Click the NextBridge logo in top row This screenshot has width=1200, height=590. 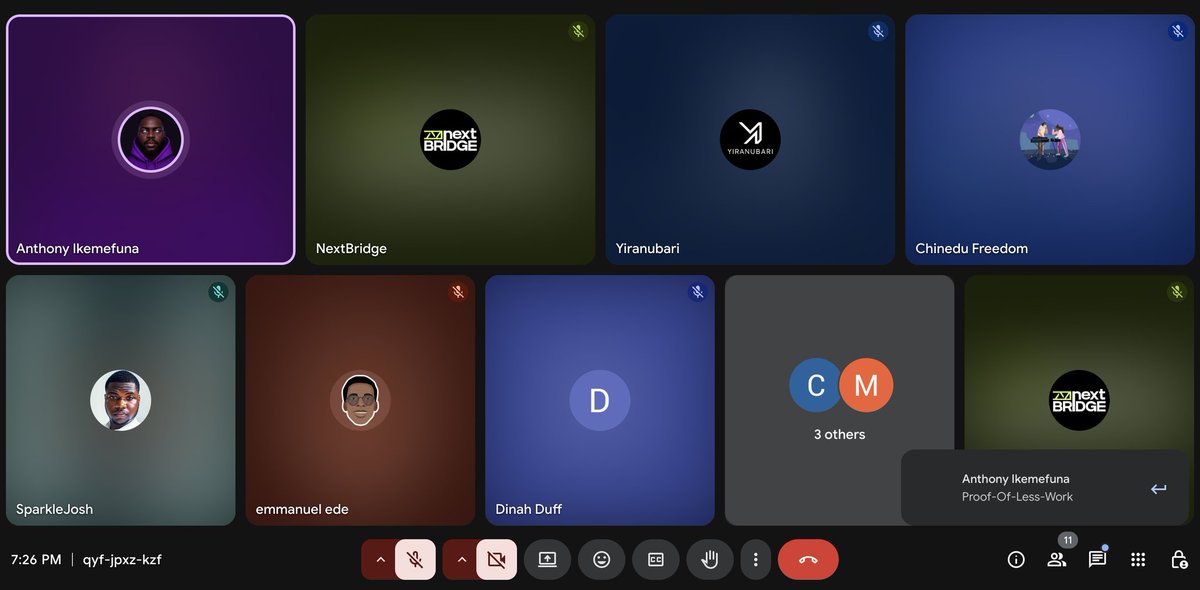[x=450, y=140]
